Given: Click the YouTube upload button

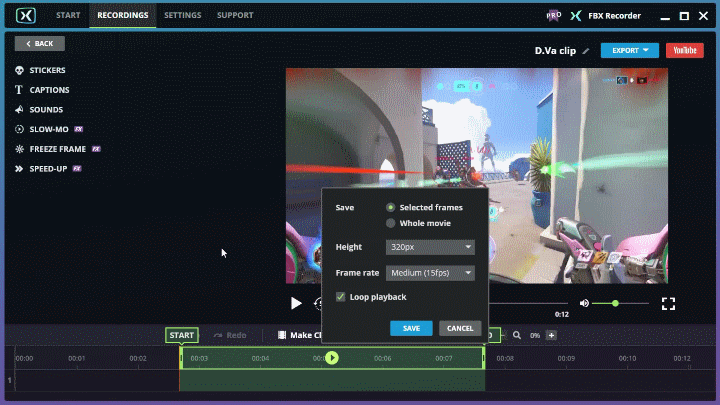Looking at the screenshot, I should coord(685,51).
